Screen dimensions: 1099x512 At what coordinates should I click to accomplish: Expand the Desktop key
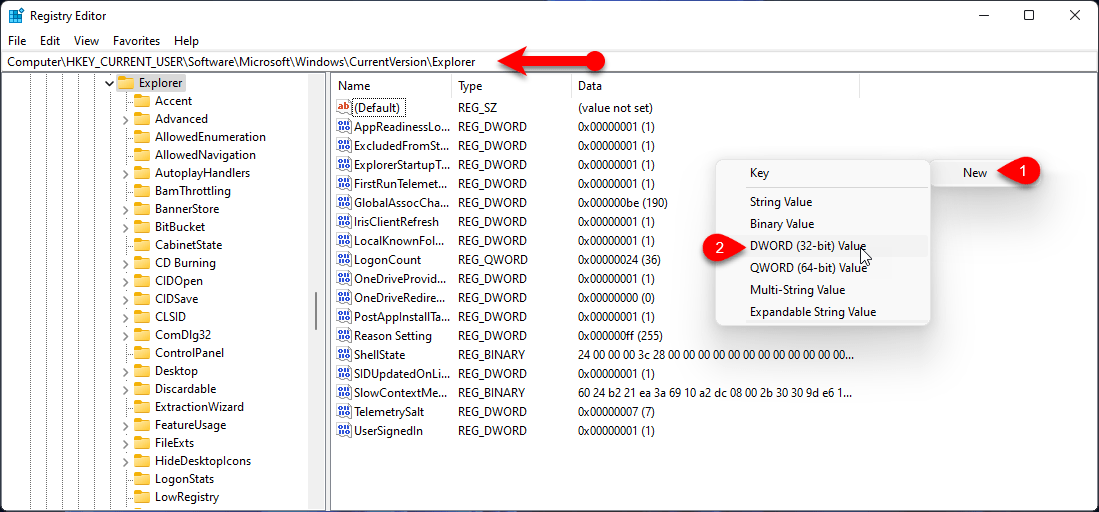coord(125,371)
